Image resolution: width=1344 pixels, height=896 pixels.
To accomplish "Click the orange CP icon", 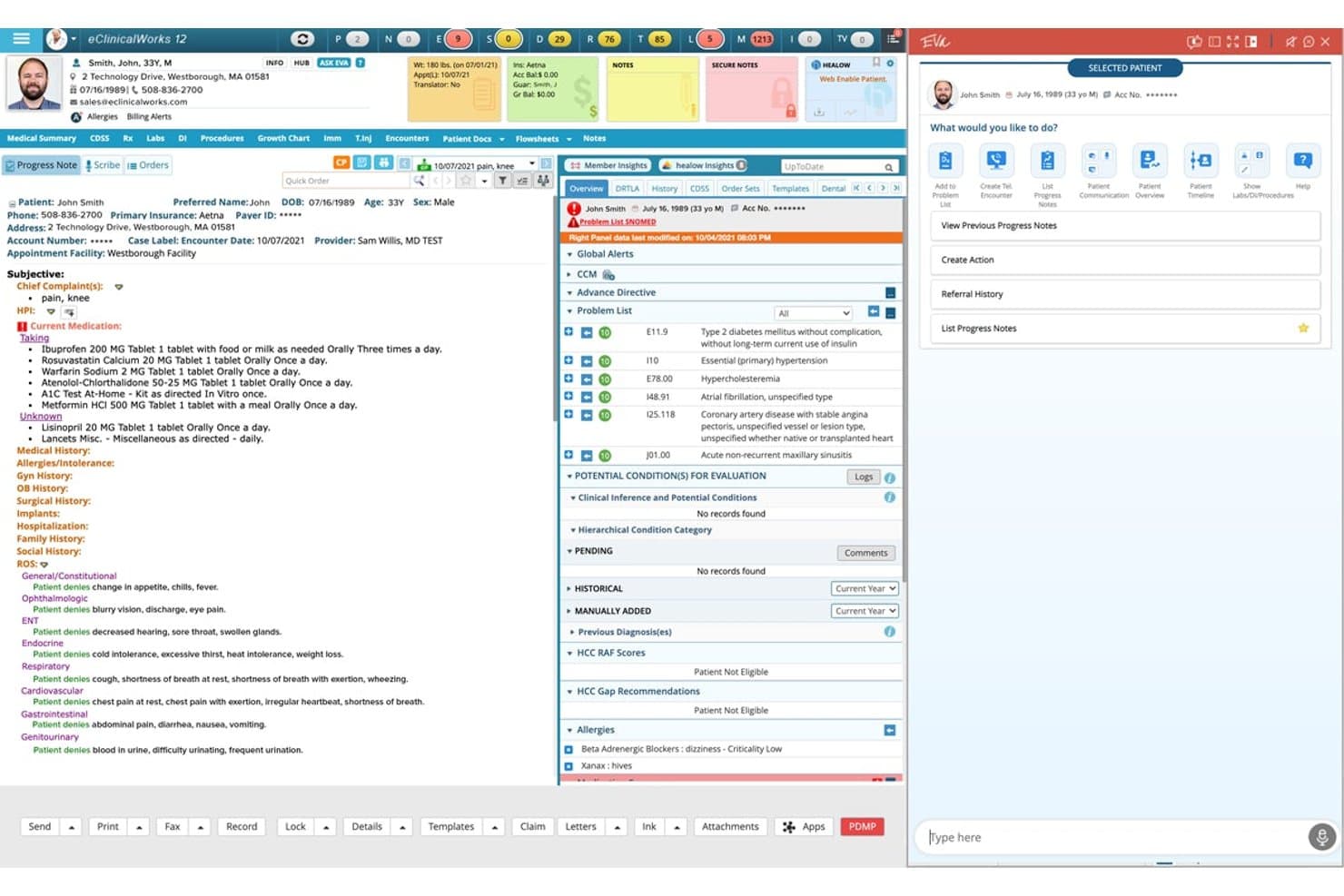I will coord(341,162).
